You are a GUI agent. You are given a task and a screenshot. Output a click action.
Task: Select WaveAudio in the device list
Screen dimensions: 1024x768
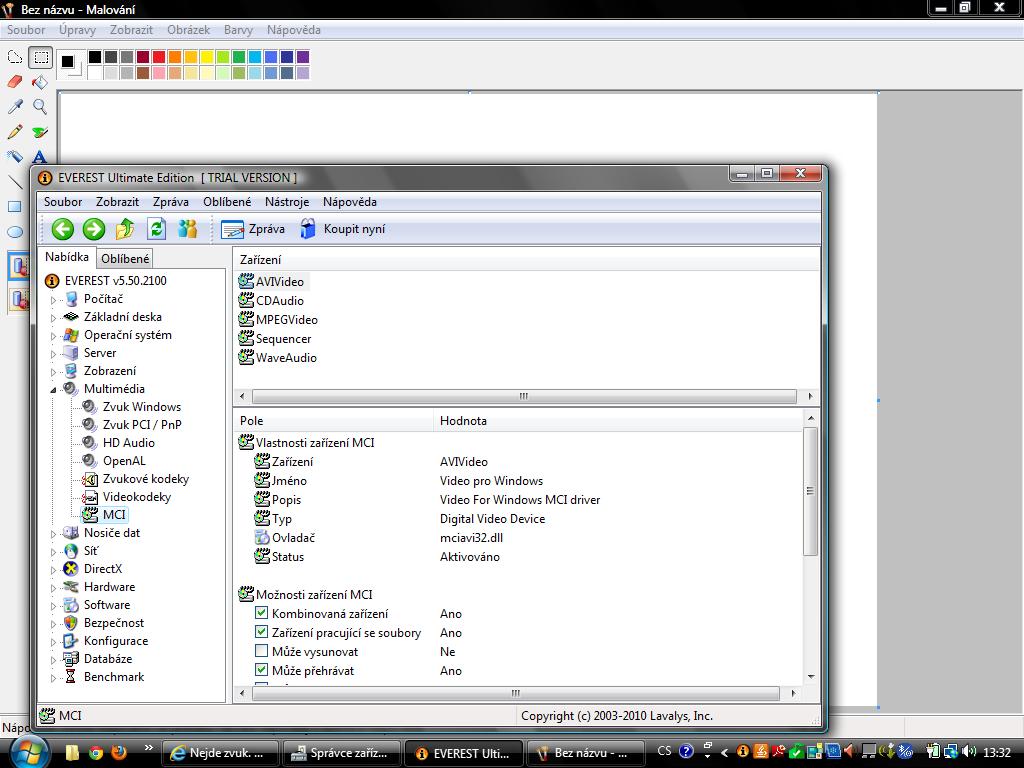coord(278,357)
